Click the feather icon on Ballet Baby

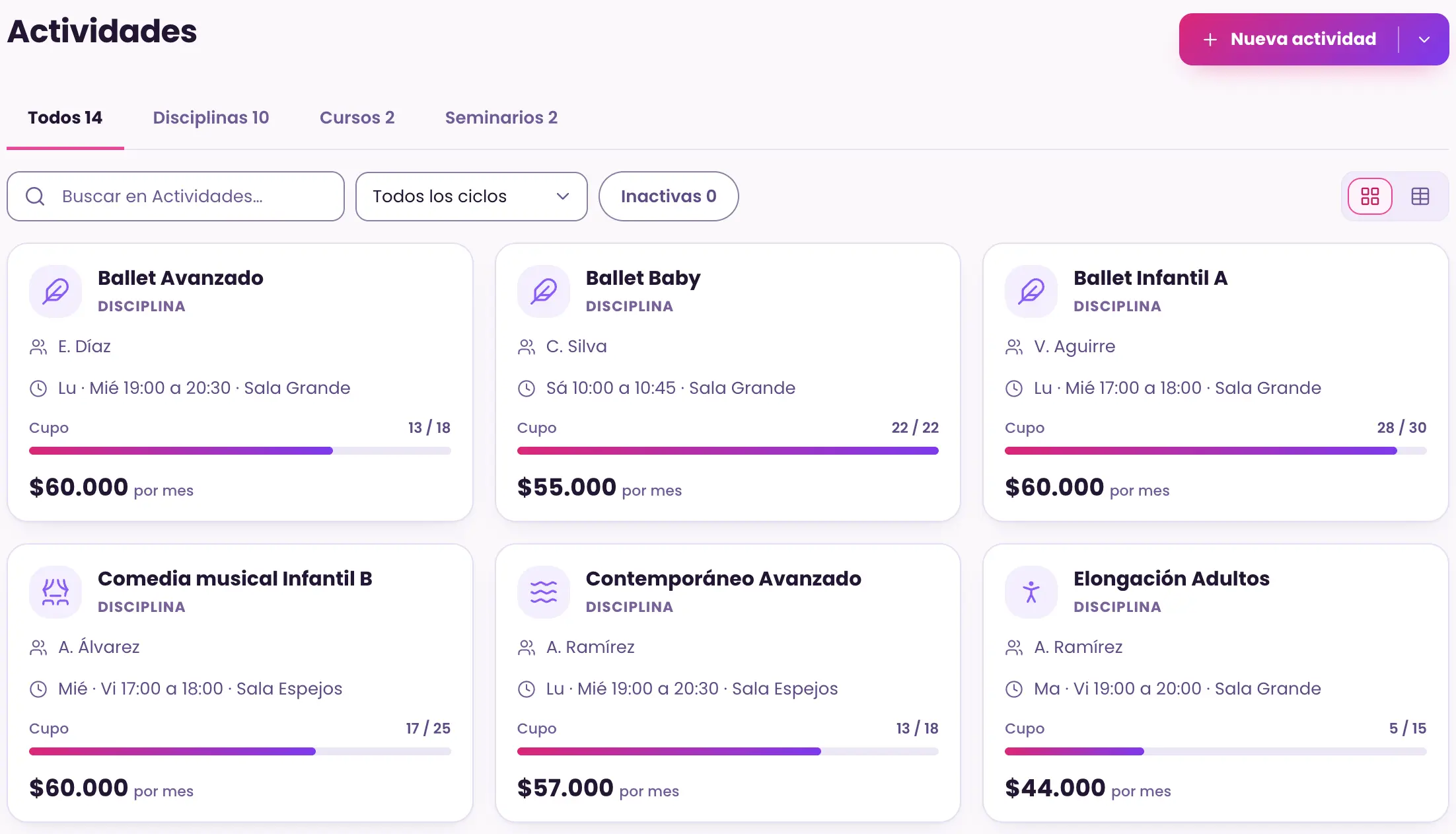click(x=544, y=291)
